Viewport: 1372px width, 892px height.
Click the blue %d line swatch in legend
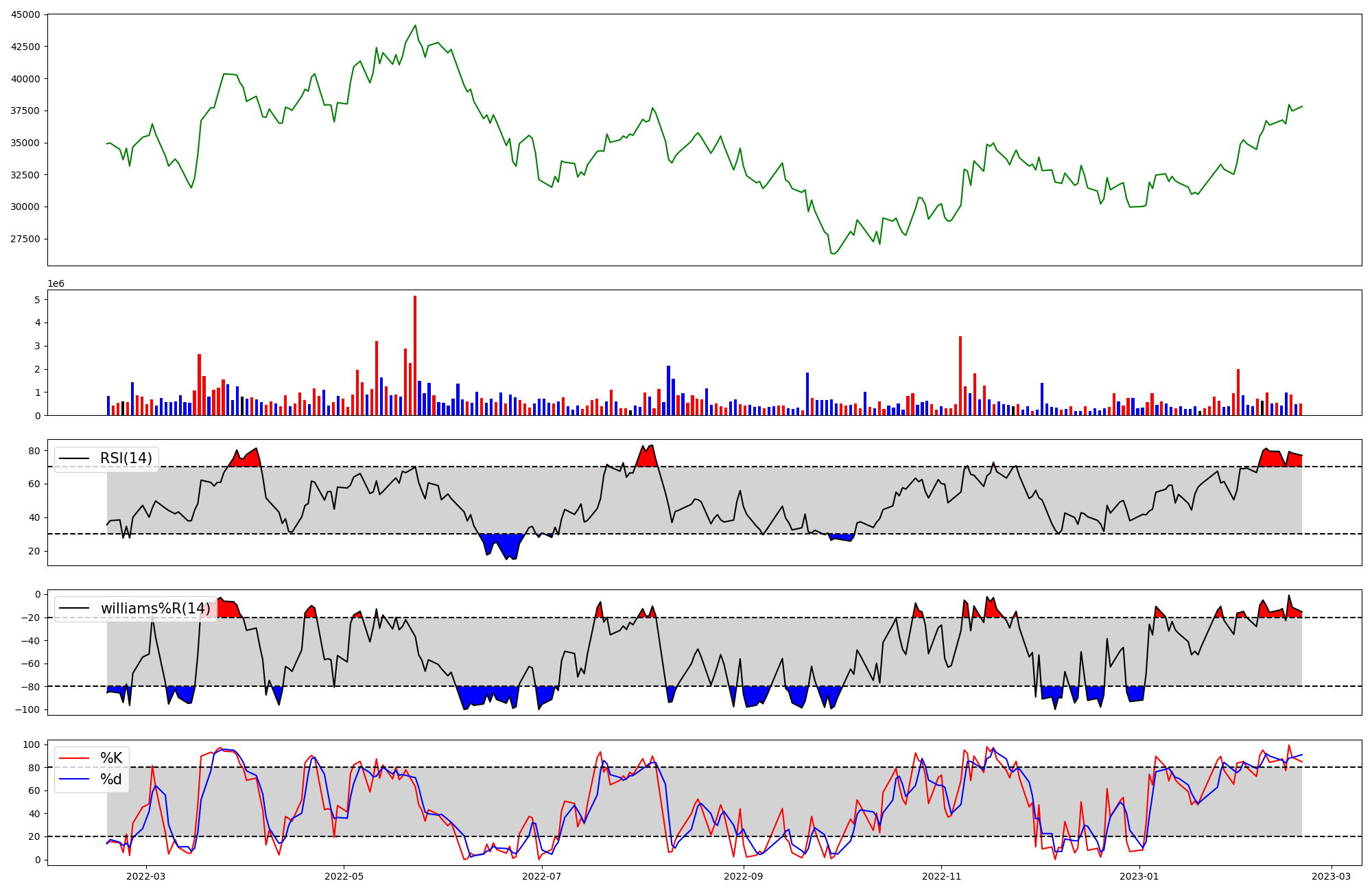tap(74, 779)
